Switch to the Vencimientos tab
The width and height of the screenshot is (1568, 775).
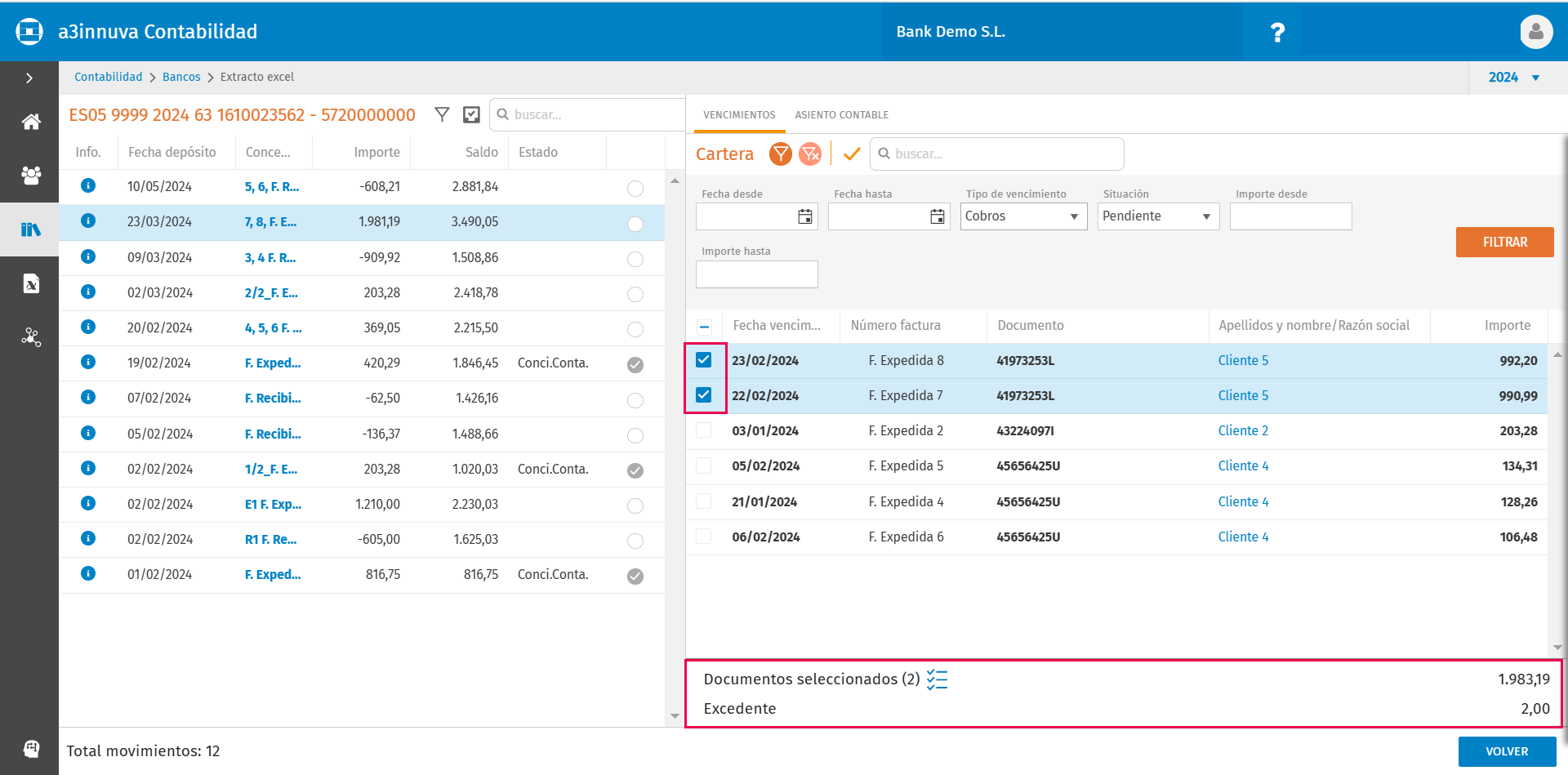click(739, 115)
